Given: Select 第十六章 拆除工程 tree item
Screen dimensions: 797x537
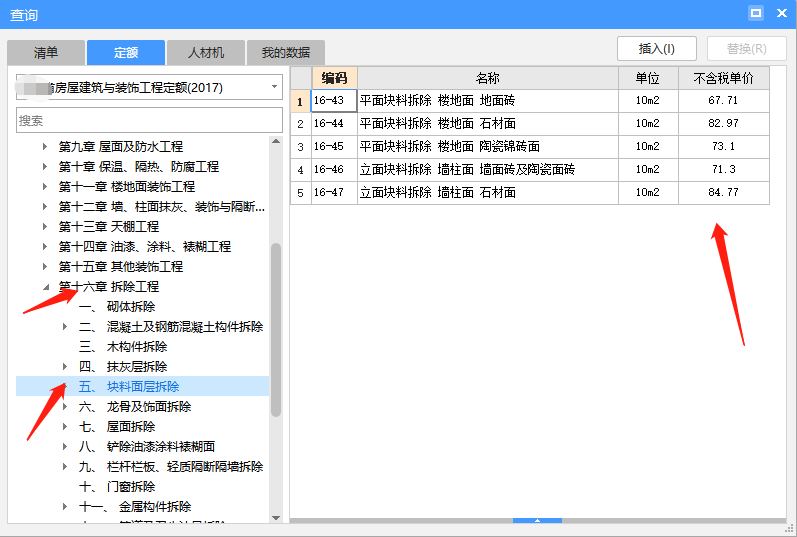Looking at the screenshot, I should [x=109, y=287].
